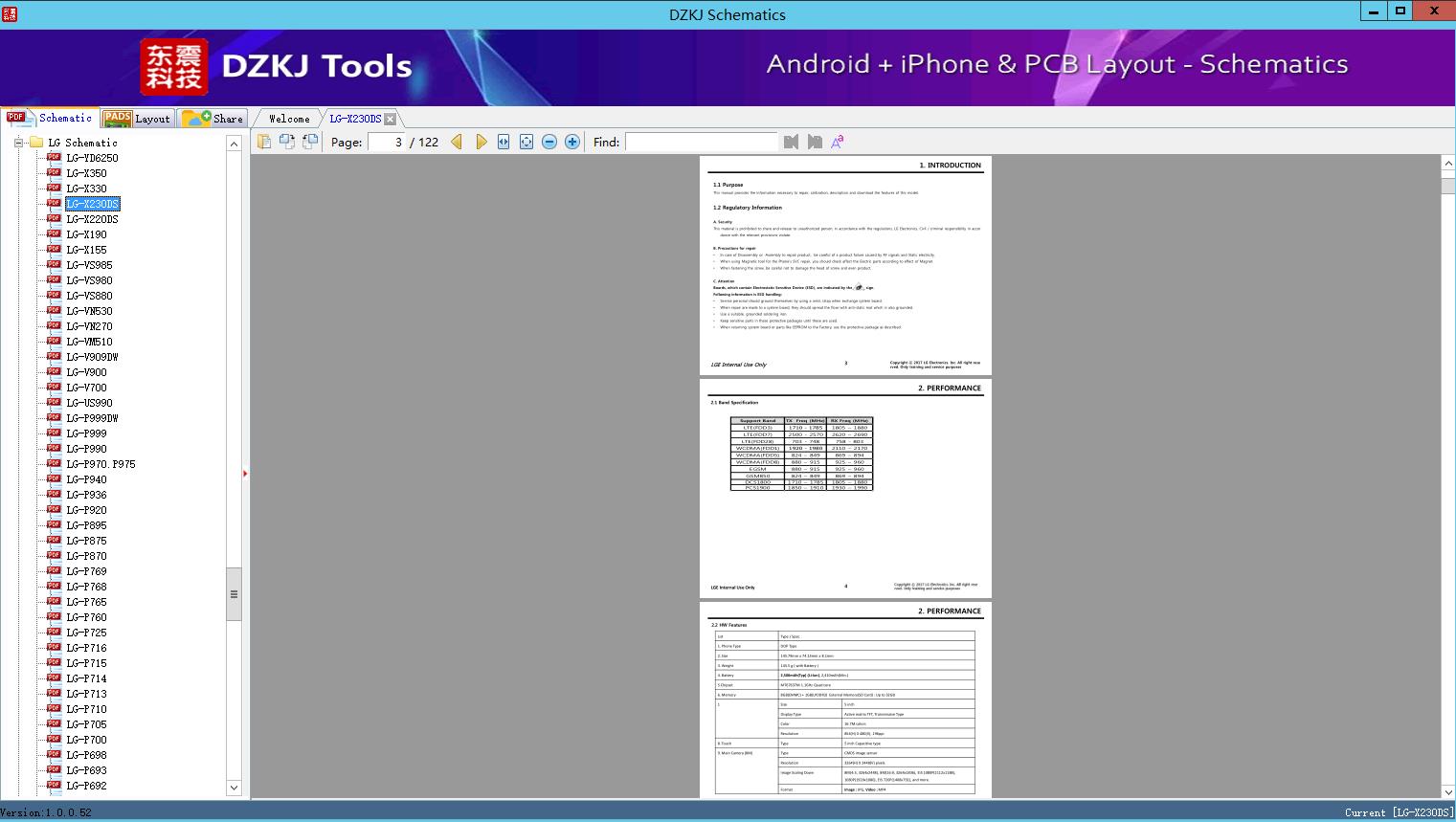Find previous match icon

(x=791, y=142)
